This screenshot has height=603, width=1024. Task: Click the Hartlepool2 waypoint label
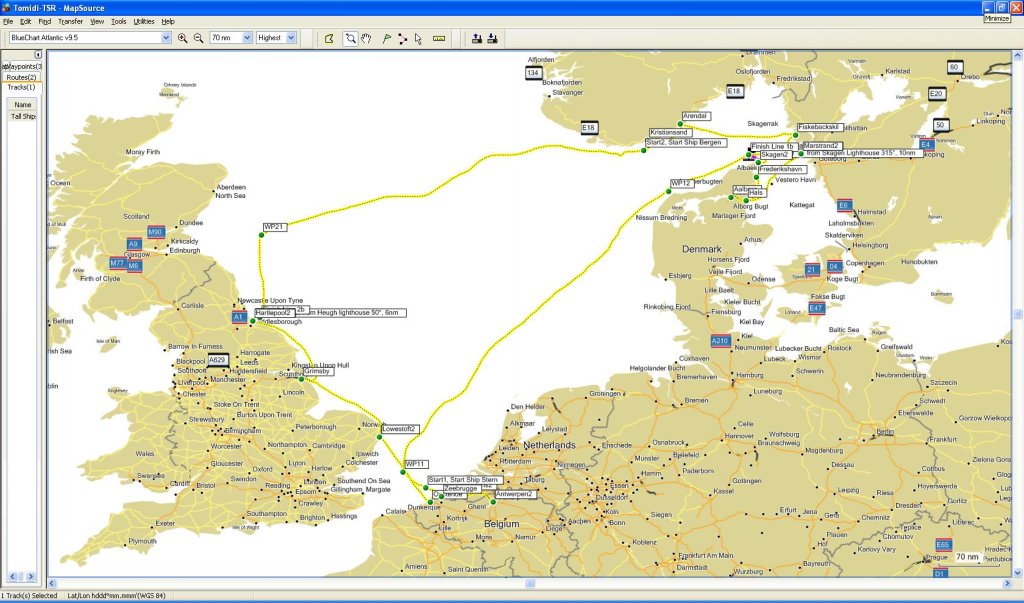(x=274, y=313)
